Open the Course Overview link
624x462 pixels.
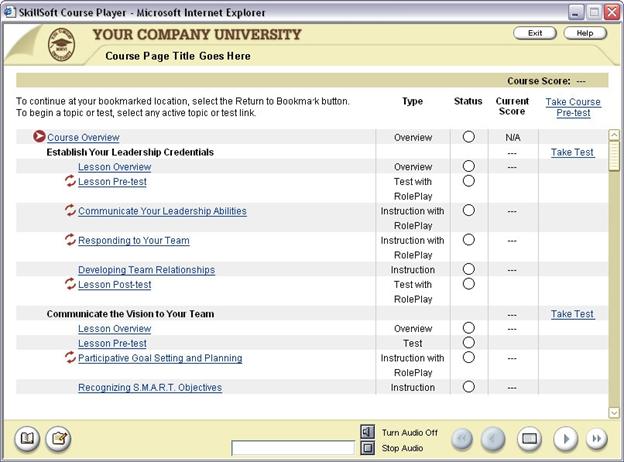pyautogui.click(x=83, y=138)
